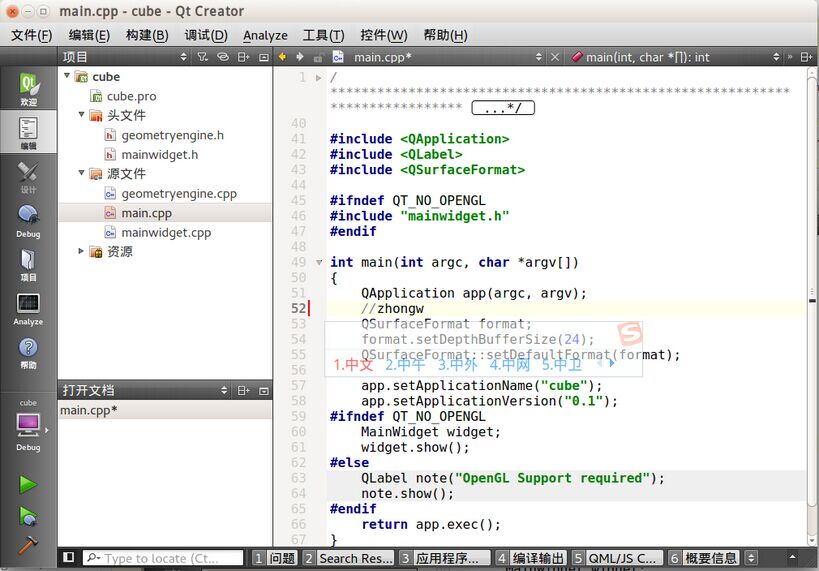Click the filter tree funnel icon
The image size is (819, 571).
tap(202, 57)
